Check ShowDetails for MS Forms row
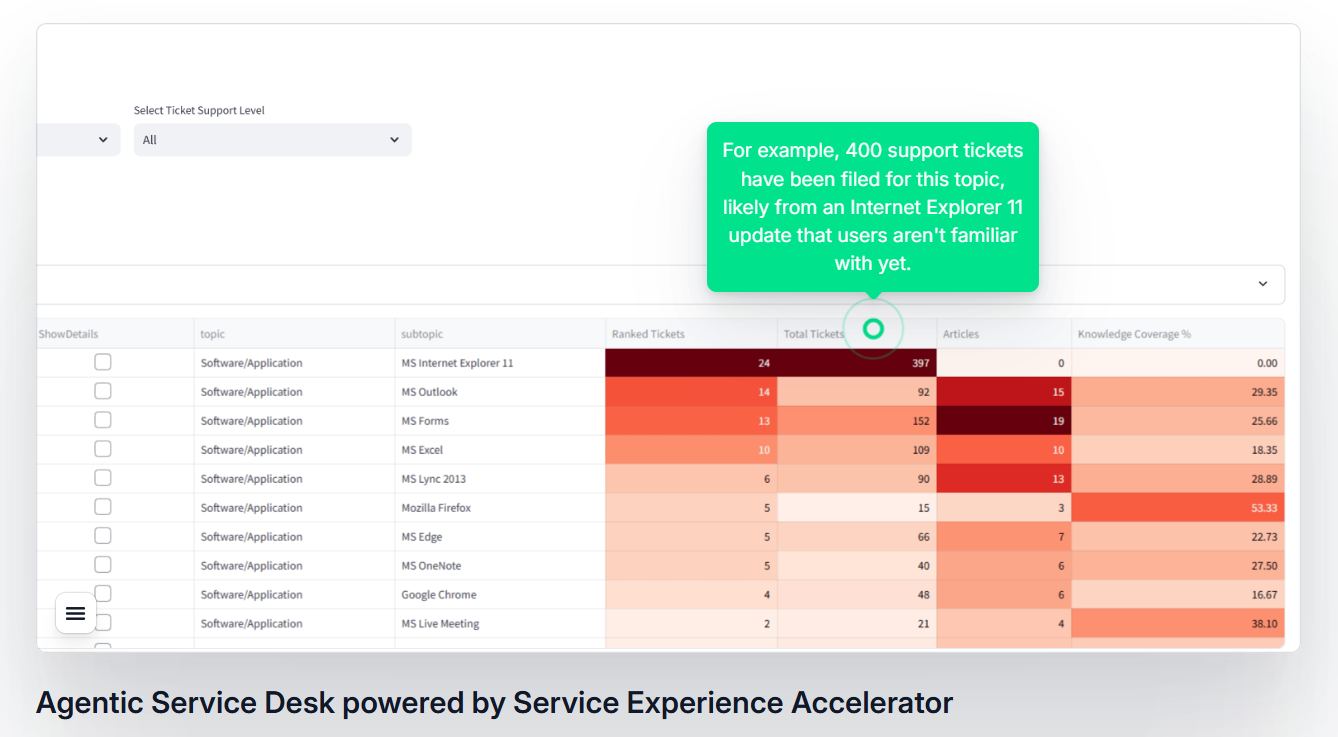This screenshot has height=737, width=1338. coord(103,420)
